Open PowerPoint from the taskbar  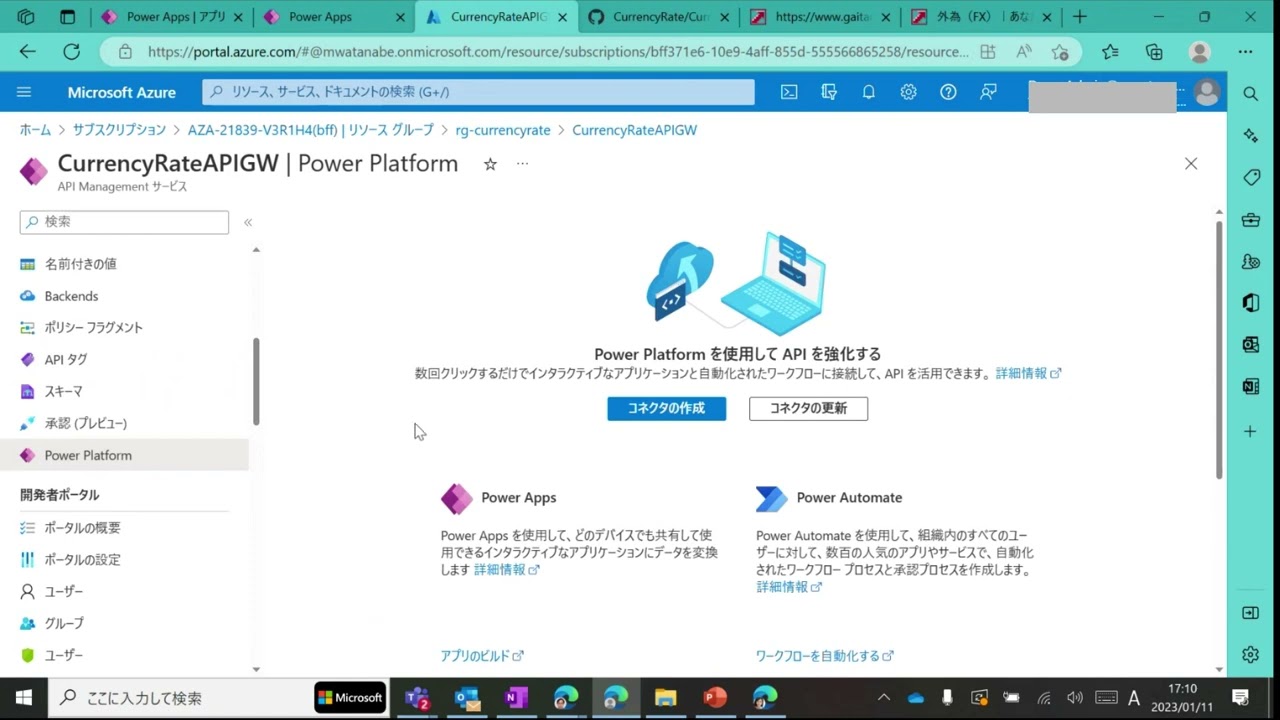715,697
